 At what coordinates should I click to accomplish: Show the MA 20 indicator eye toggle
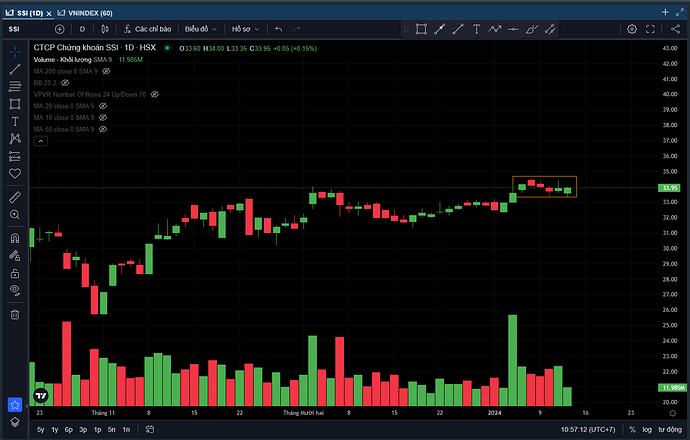point(103,106)
